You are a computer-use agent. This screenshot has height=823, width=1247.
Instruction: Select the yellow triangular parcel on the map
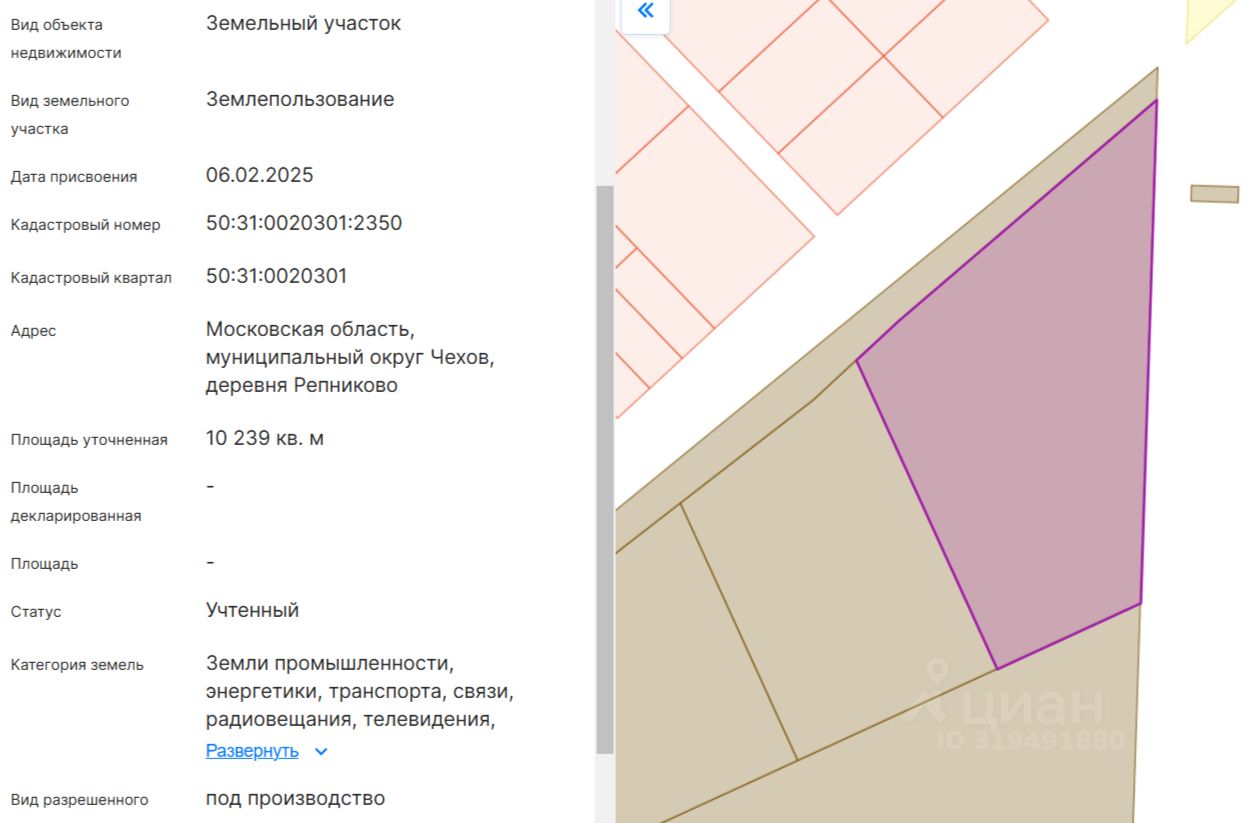1212,18
